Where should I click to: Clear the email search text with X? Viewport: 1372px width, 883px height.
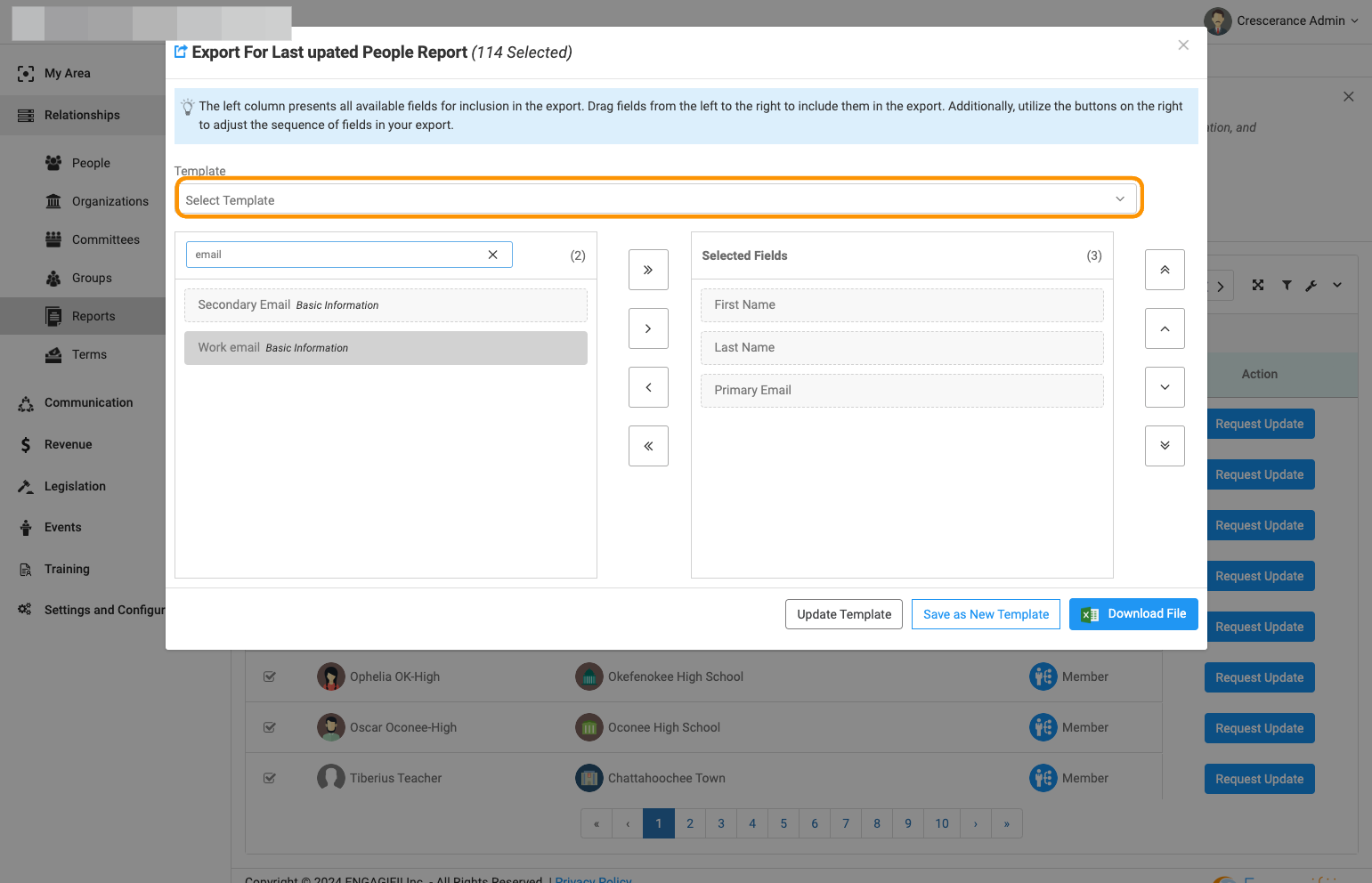(x=492, y=255)
